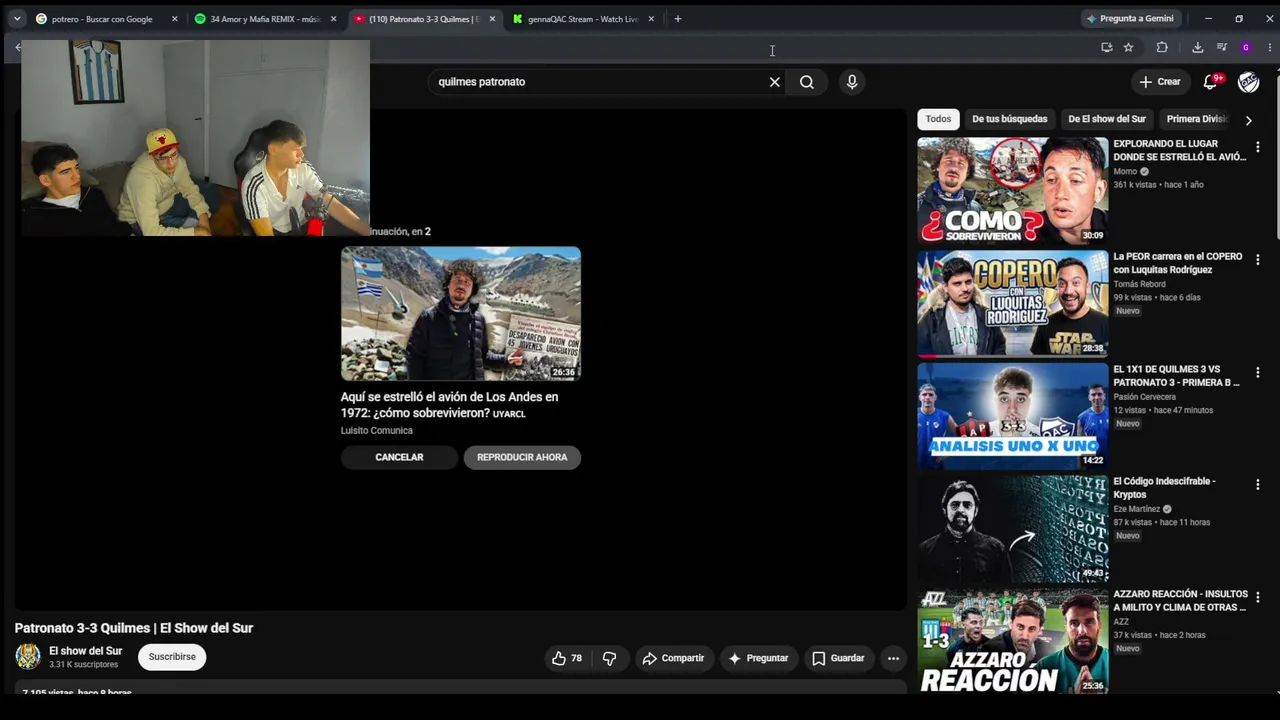1280x720 pixels.
Task: Open the AZZARO REACCIÓN video thumbnail
Action: pos(1013,641)
